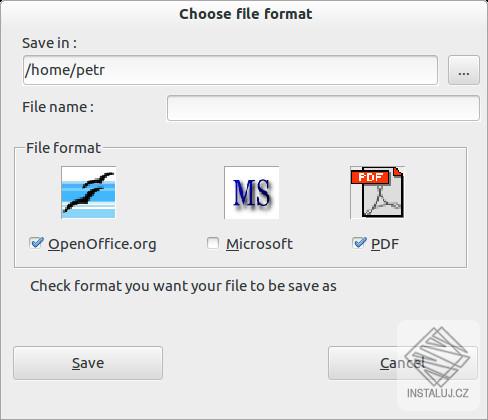Image resolution: width=488 pixels, height=420 pixels.
Task: Uncheck the PDF format checkbox
Action: point(359,243)
